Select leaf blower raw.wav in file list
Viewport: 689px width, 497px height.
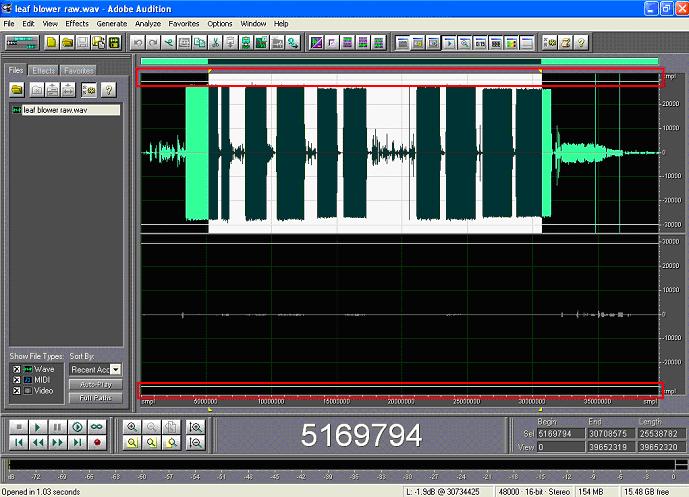tap(66, 110)
